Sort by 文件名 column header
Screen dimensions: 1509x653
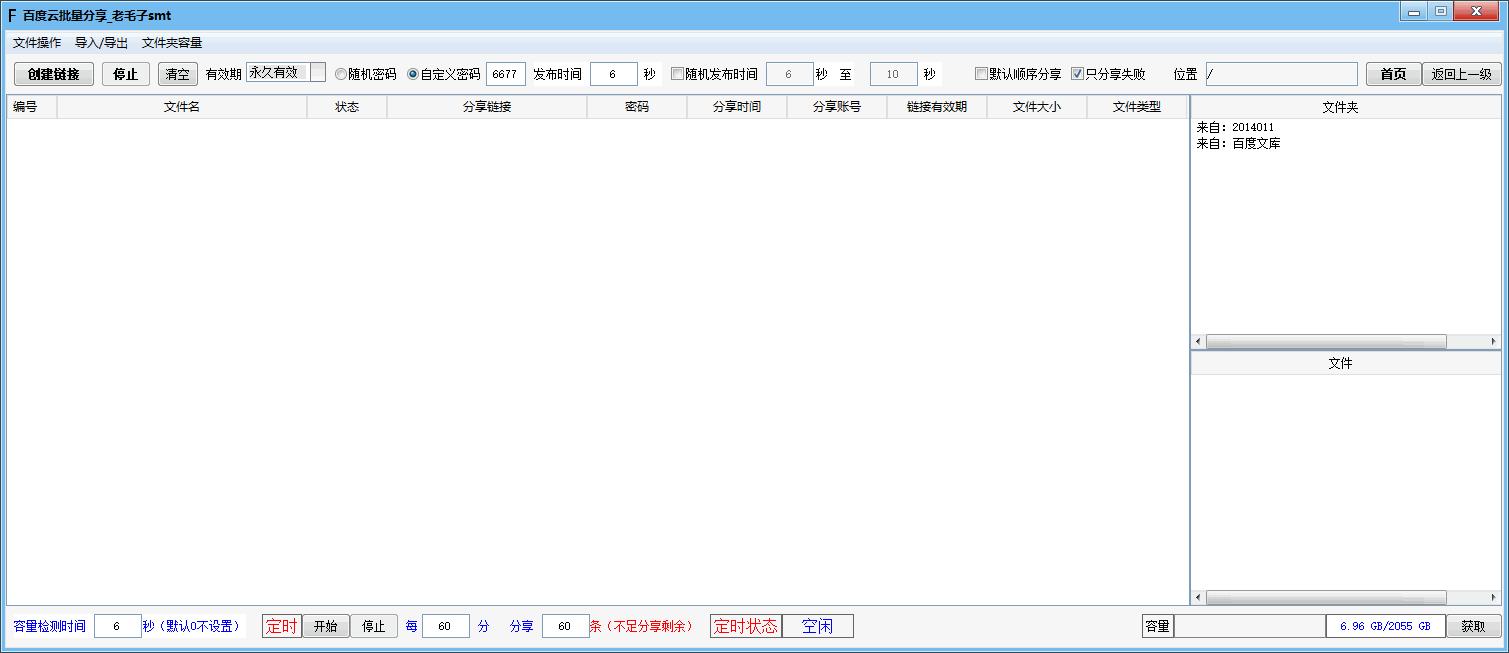tap(182, 107)
